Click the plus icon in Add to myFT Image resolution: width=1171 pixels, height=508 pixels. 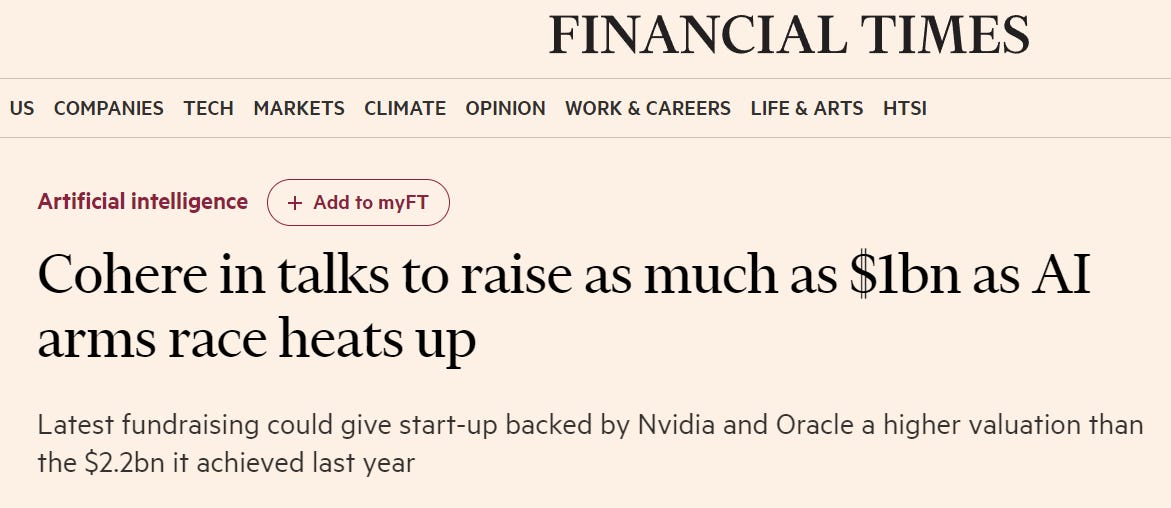(x=295, y=203)
